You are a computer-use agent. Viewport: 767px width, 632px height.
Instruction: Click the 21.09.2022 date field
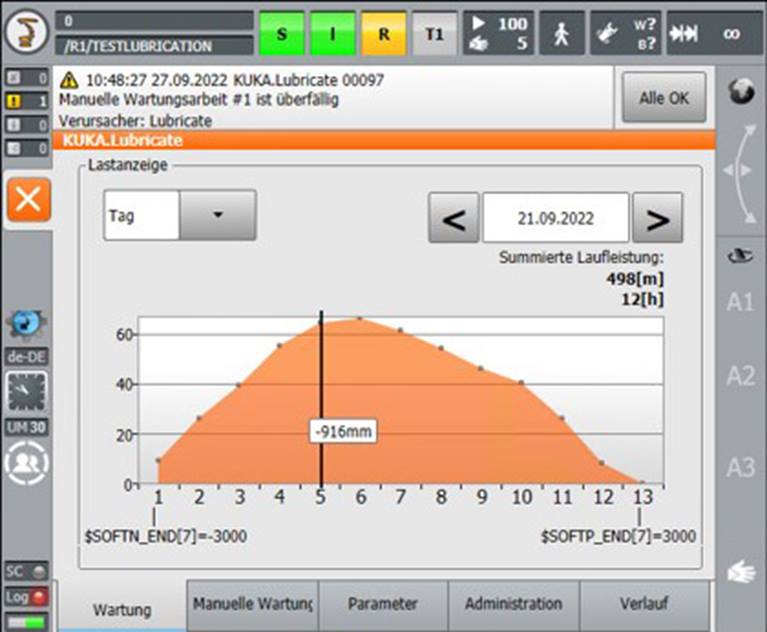pyautogui.click(x=555, y=218)
